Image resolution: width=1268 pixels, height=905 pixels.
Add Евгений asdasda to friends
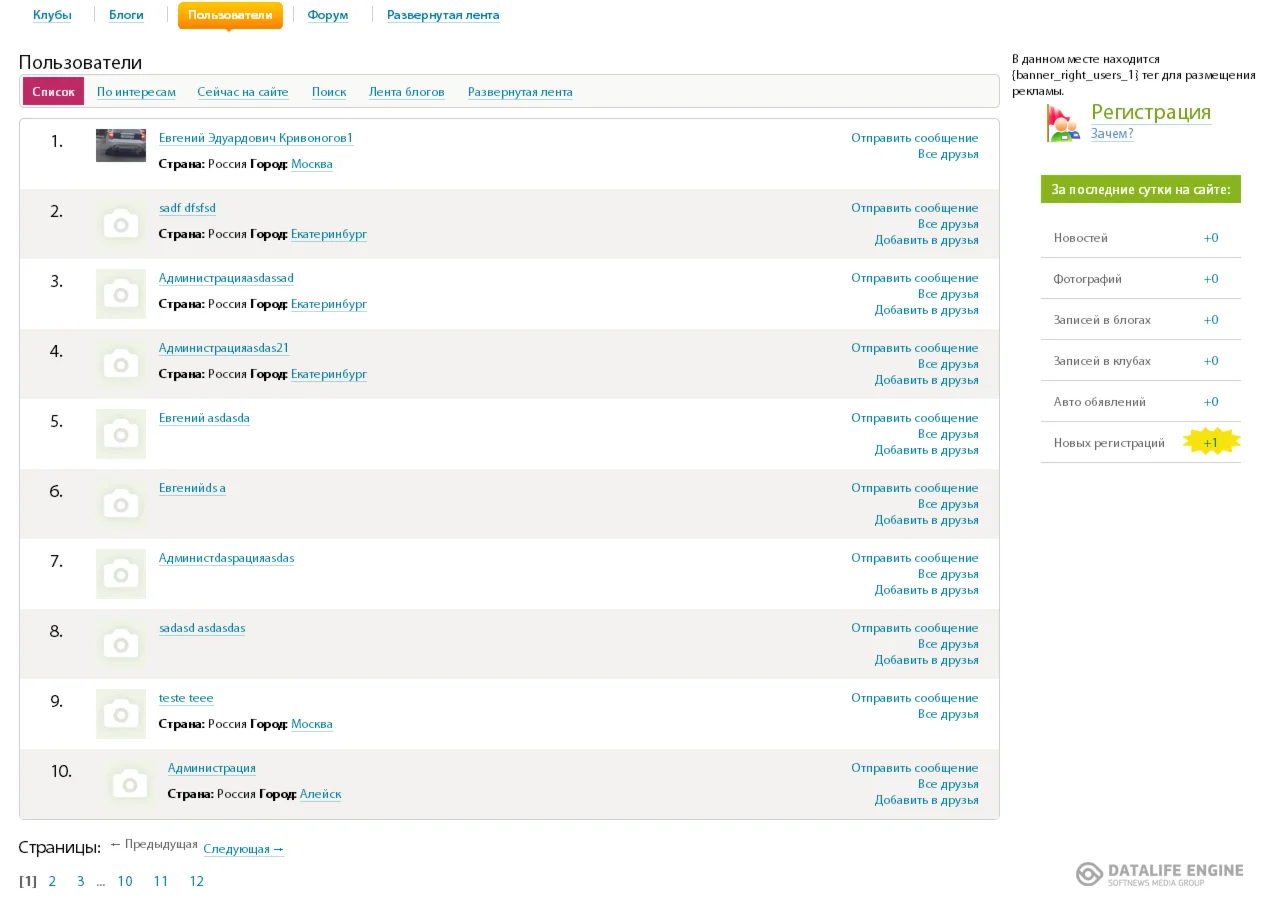pyautogui.click(x=927, y=450)
